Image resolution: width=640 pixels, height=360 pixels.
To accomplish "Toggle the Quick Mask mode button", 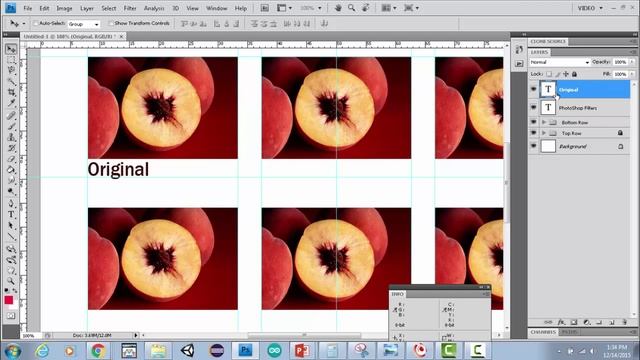I will [x=11, y=316].
